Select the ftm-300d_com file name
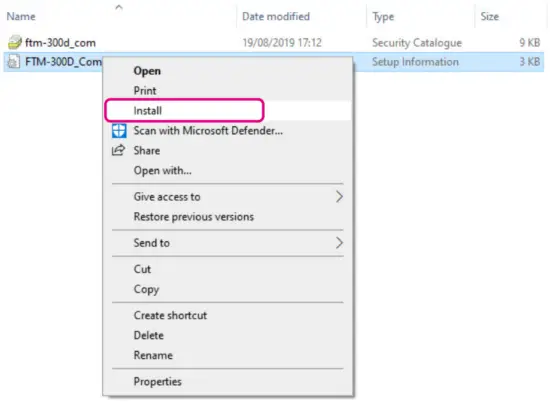Image resolution: width=550 pixels, height=402 pixels. coord(60,43)
